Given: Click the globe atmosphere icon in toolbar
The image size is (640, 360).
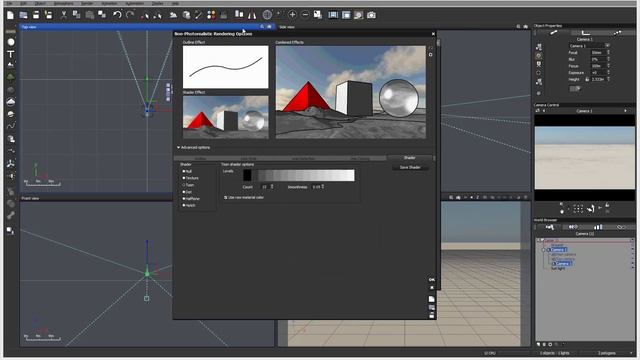Looking at the screenshot, I should [x=267, y=15].
